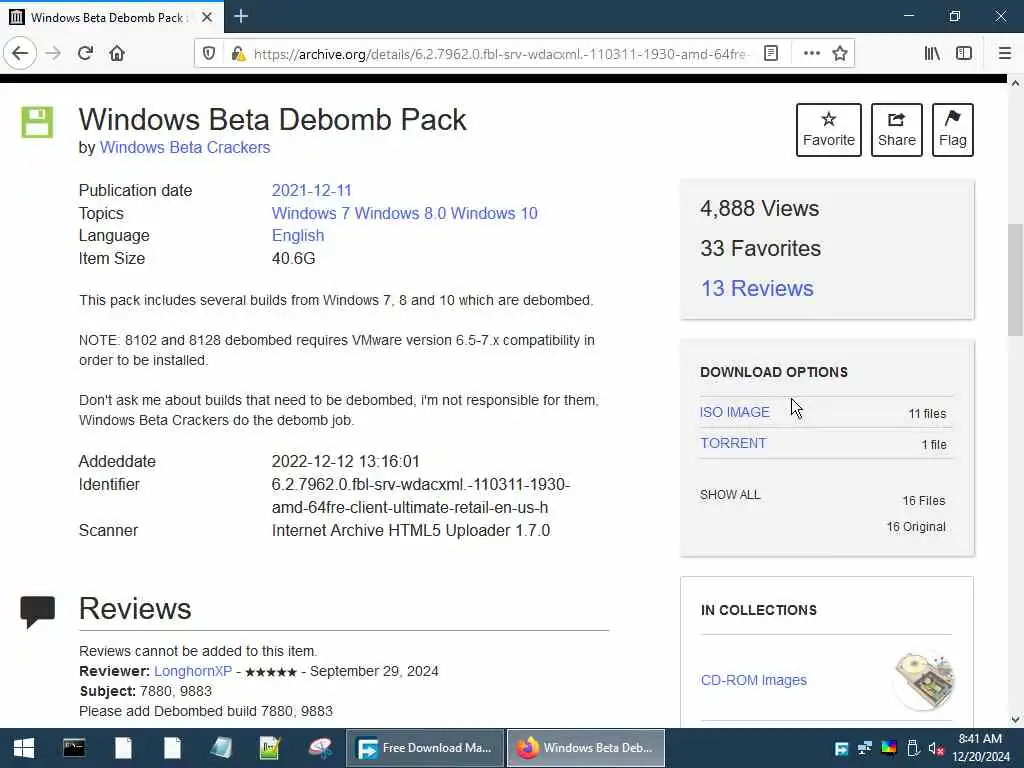Add this item to Favorites
This screenshot has height=768, width=1024.
(829, 129)
